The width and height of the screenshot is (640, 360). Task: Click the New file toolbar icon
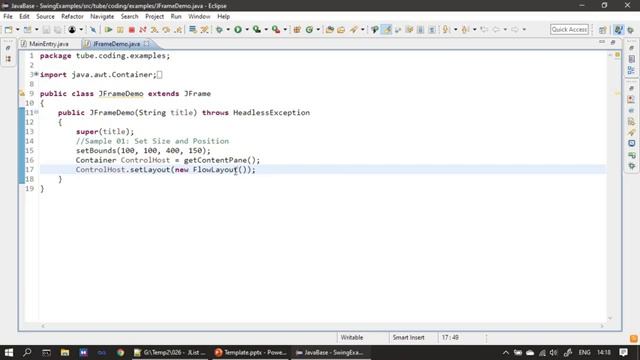[x=8, y=30]
